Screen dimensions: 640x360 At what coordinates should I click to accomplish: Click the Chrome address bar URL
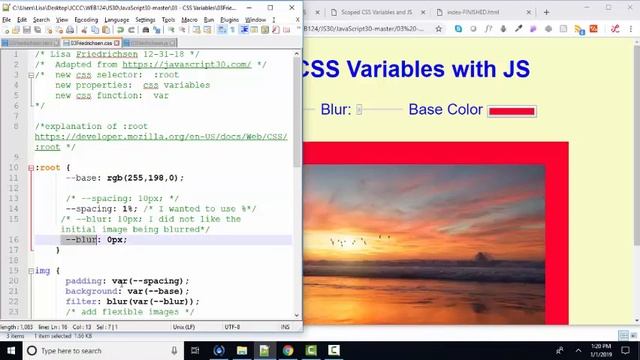click(x=365, y=29)
